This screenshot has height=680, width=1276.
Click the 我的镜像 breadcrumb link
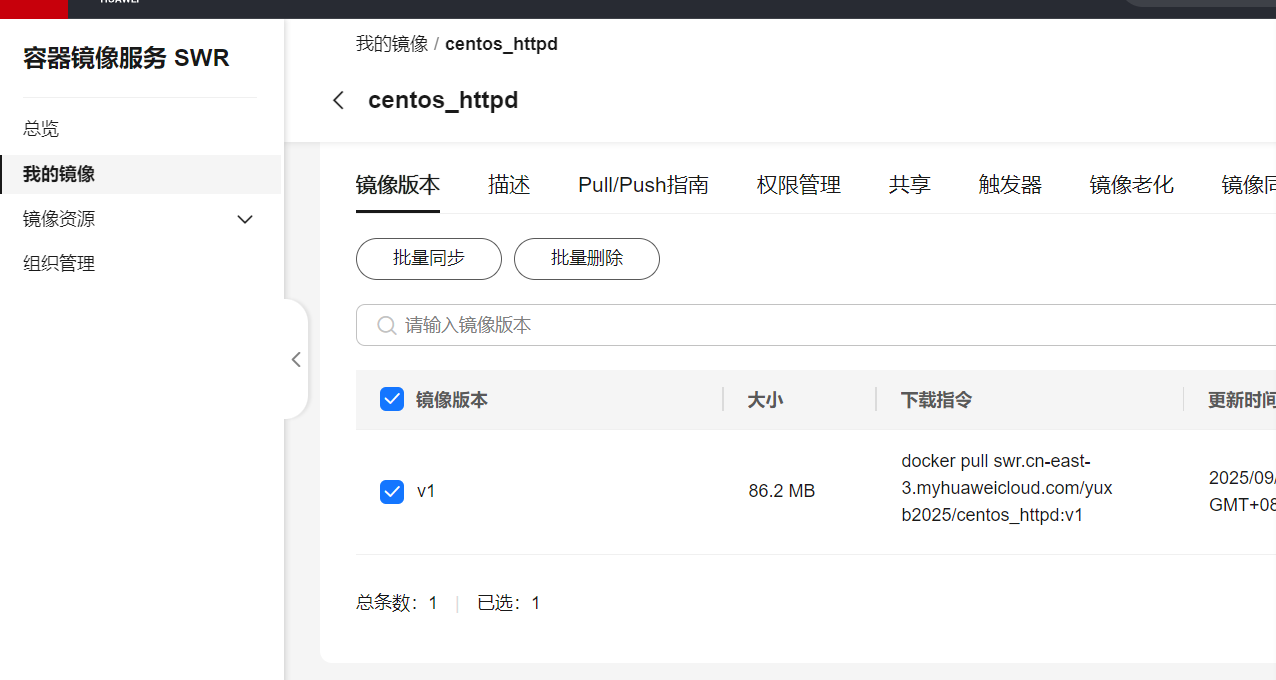pos(391,44)
